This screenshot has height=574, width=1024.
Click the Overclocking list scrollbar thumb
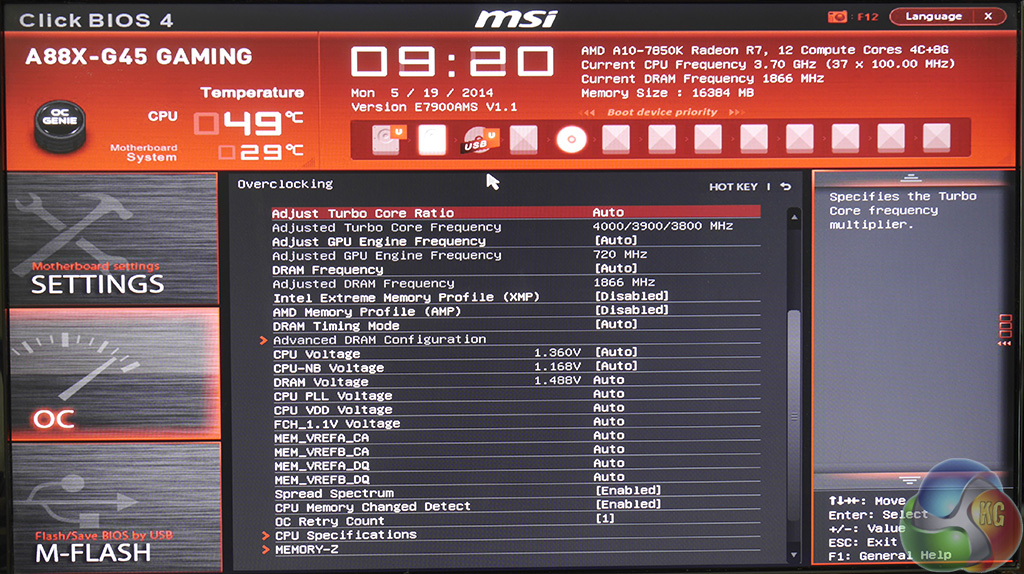click(794, 415)
